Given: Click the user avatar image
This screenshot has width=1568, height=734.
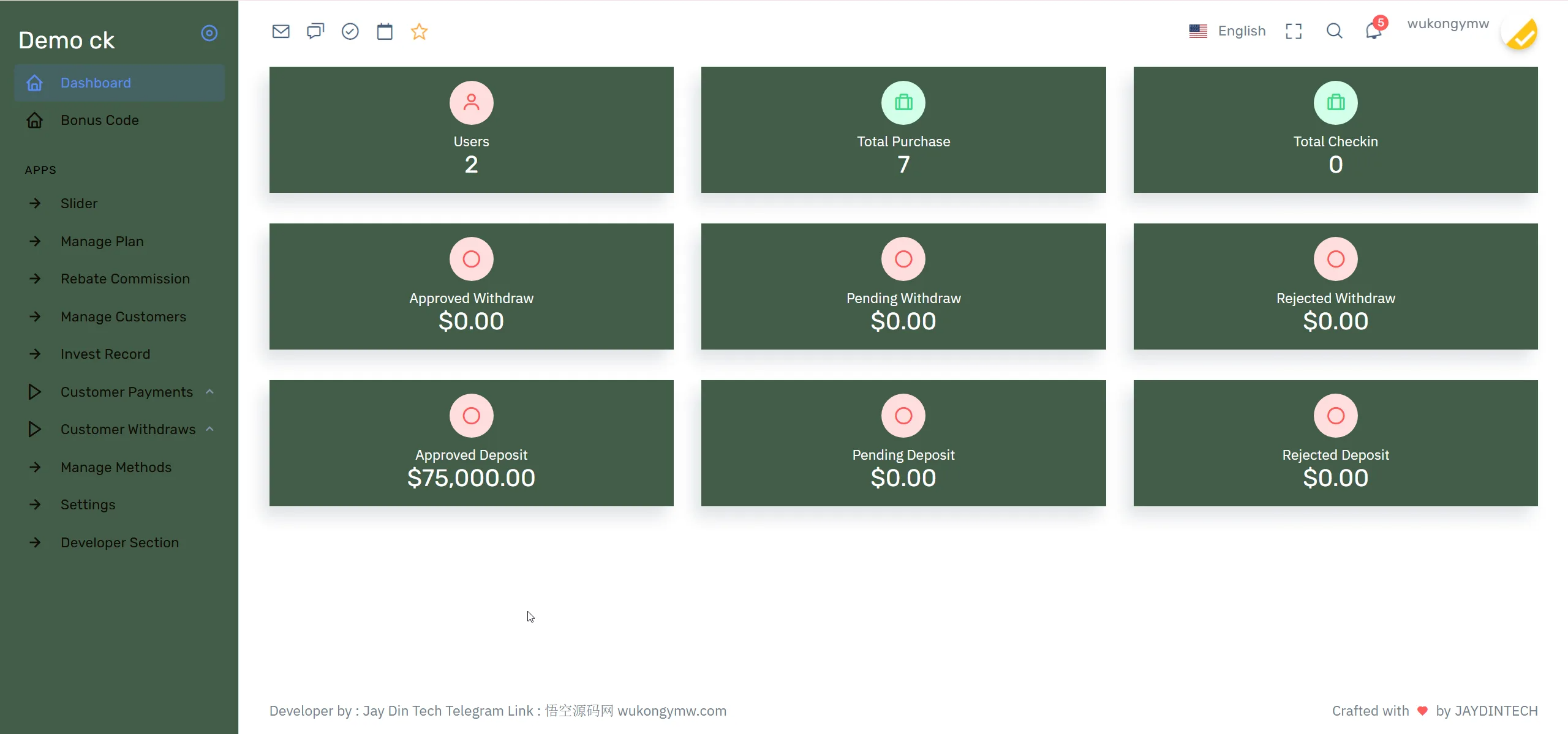Looking at the screenshot, I should (1521, 34).
